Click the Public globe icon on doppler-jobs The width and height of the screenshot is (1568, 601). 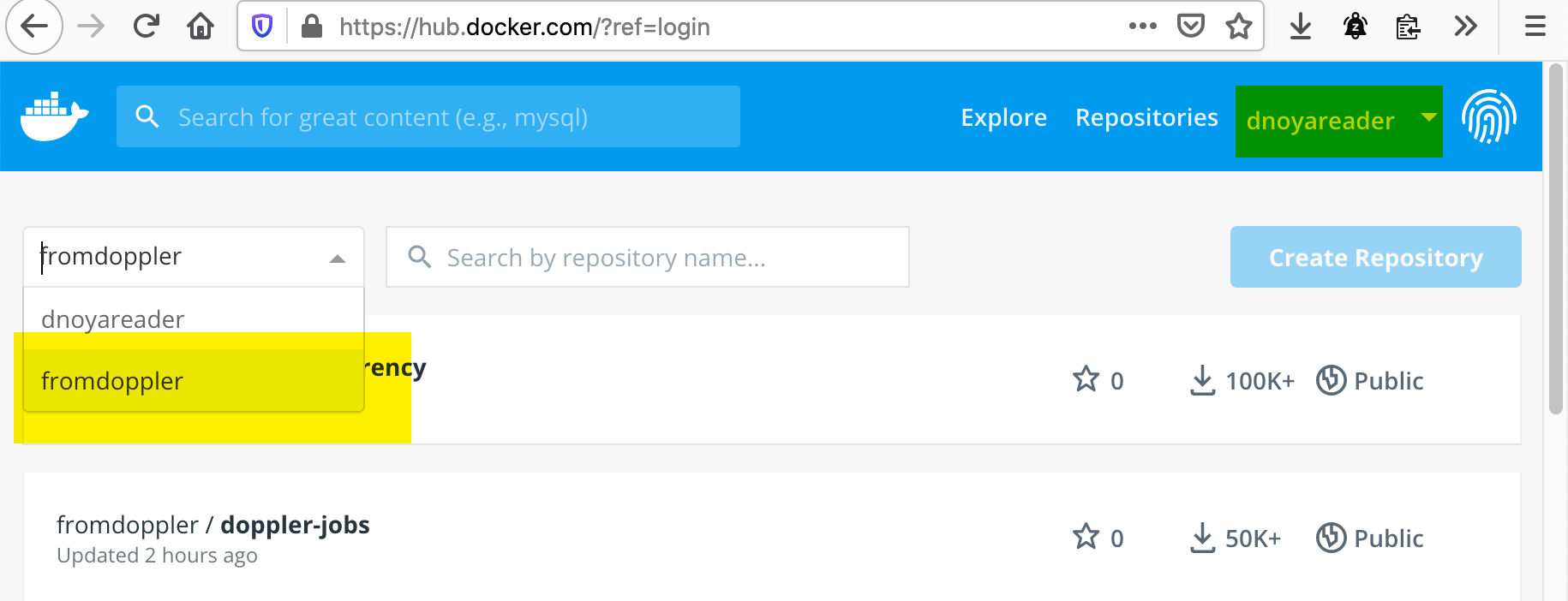coord(1331,538)
